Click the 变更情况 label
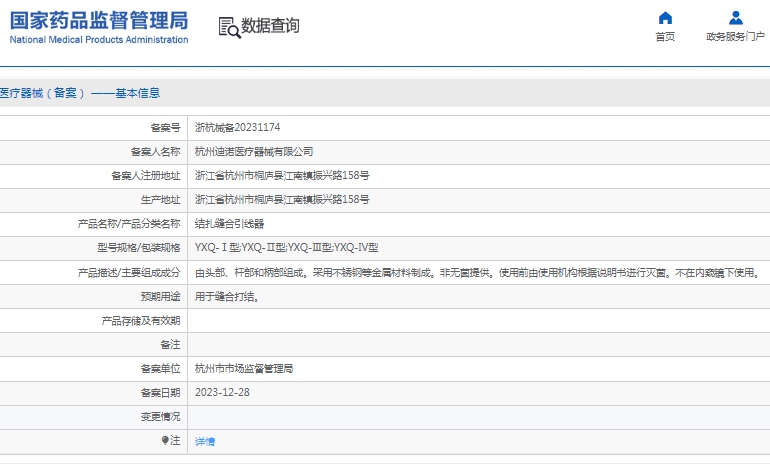The height and width of the screenshot is (464, 770). 161,417
